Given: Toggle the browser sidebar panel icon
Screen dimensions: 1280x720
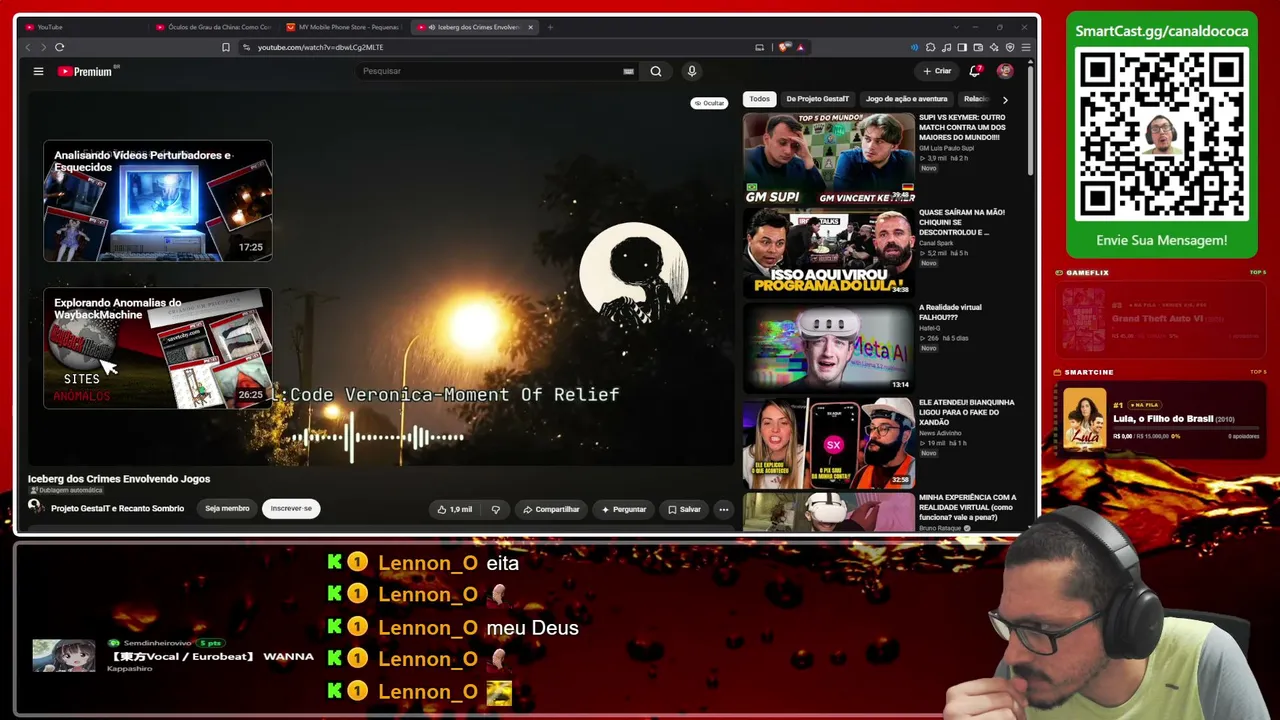Looking at the screenshot, I should (962, 47).
